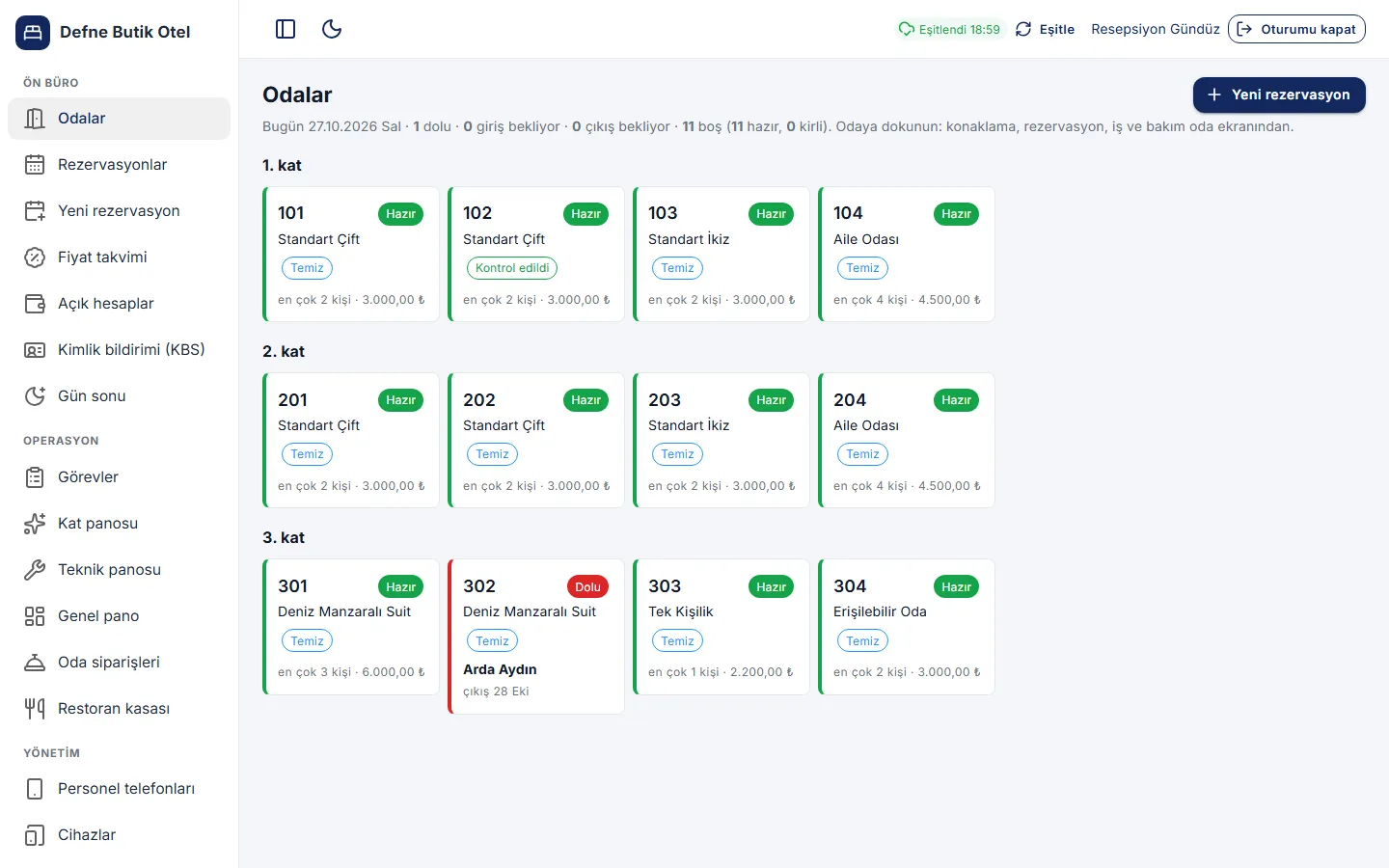Click the Dolu status badge on room 302
This screenshot has width=1389, height=868.
coord(587,586)
